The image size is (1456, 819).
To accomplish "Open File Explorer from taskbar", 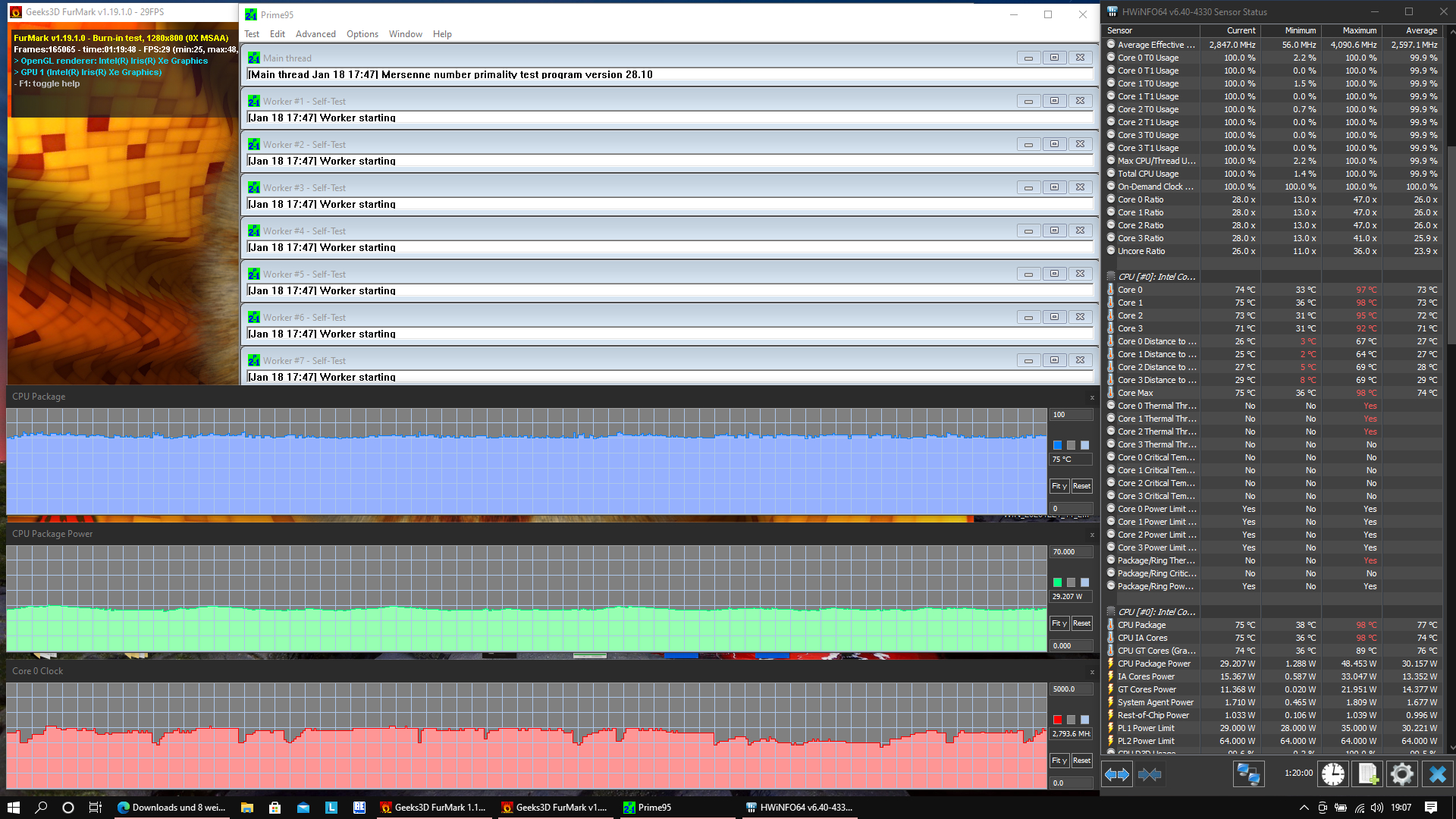I will (247, 808).
